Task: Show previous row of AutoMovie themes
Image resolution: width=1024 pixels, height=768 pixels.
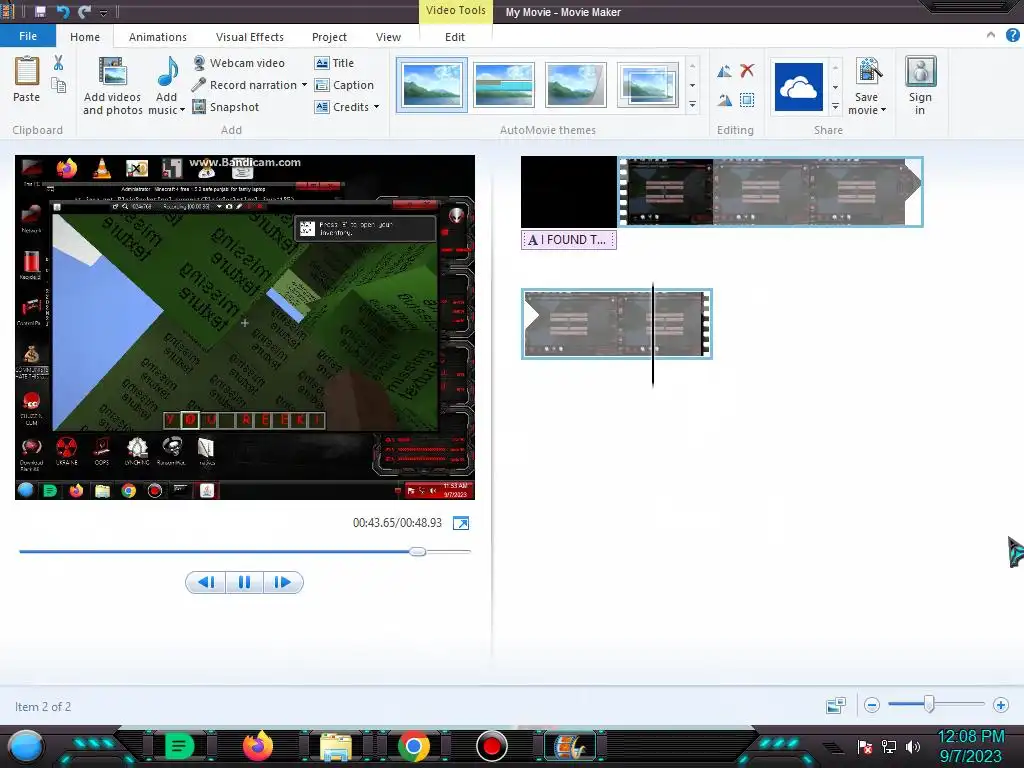Action: pos(692,67)
